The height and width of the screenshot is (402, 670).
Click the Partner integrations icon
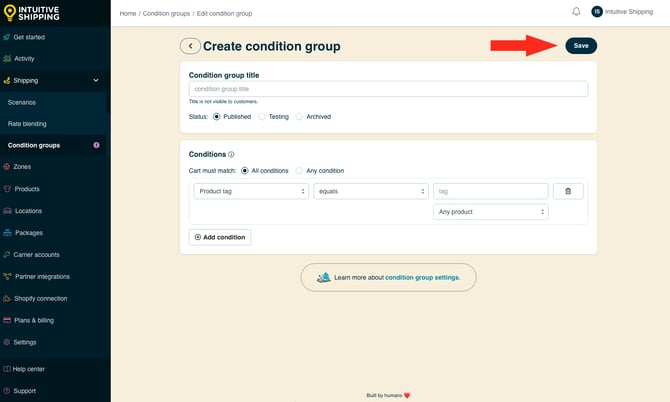[7, 276]
